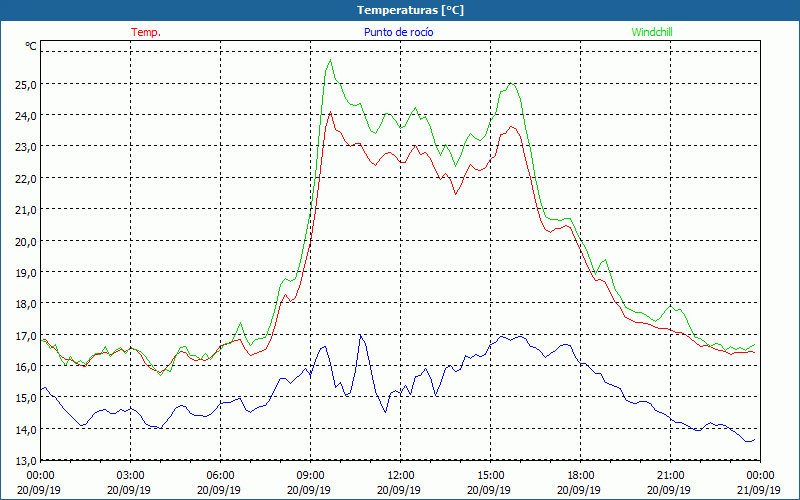Click the 'Temperaturas [°C]' chart title
800x500 pixels.
[410, 10]
